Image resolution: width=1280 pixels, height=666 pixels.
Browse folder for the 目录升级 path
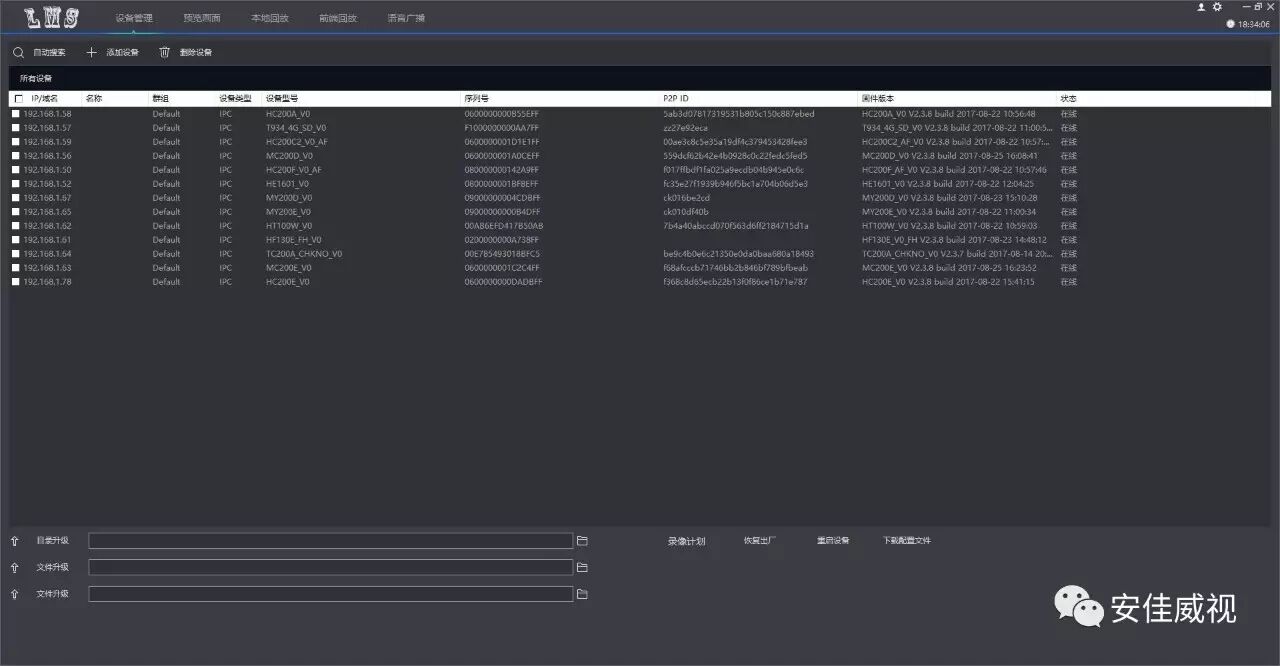click(582, 541)
